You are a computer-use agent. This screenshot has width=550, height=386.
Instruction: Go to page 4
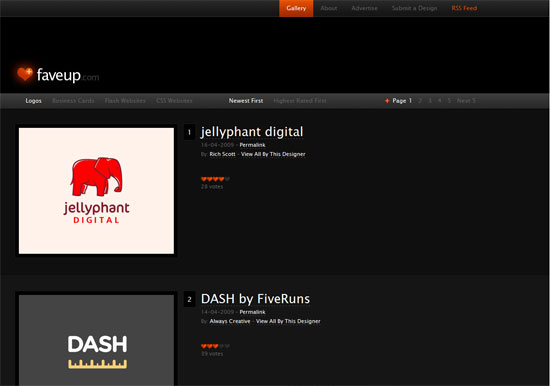[439, 101]
